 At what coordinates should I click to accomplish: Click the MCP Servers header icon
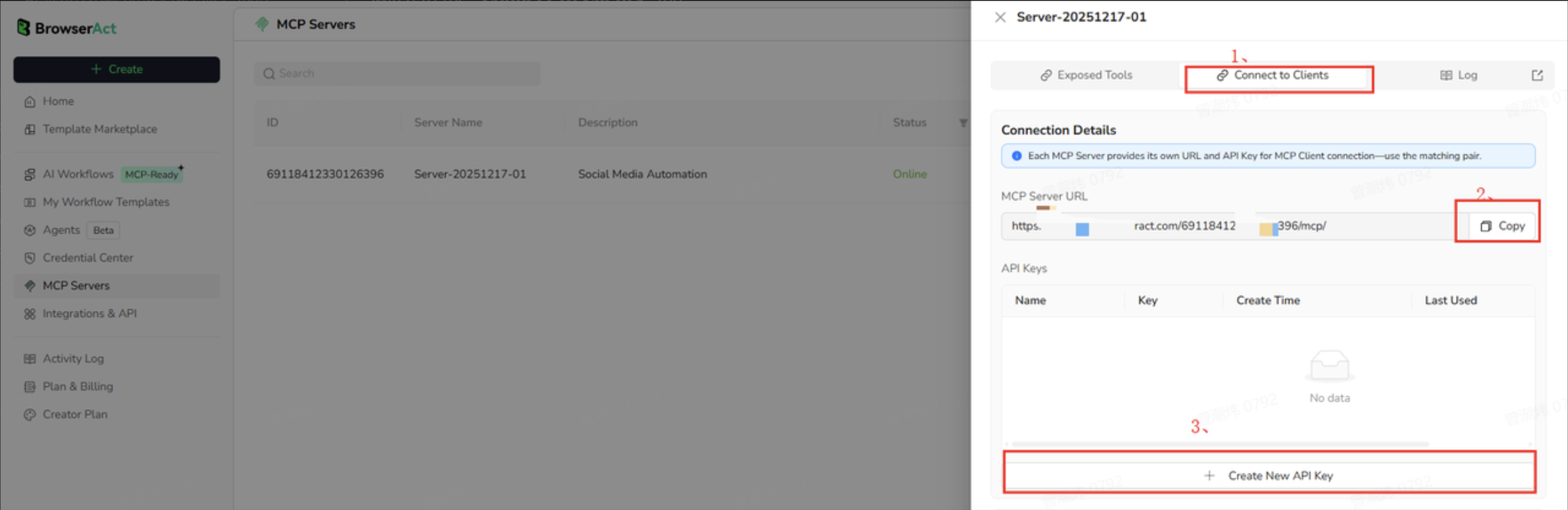(262, 24)
